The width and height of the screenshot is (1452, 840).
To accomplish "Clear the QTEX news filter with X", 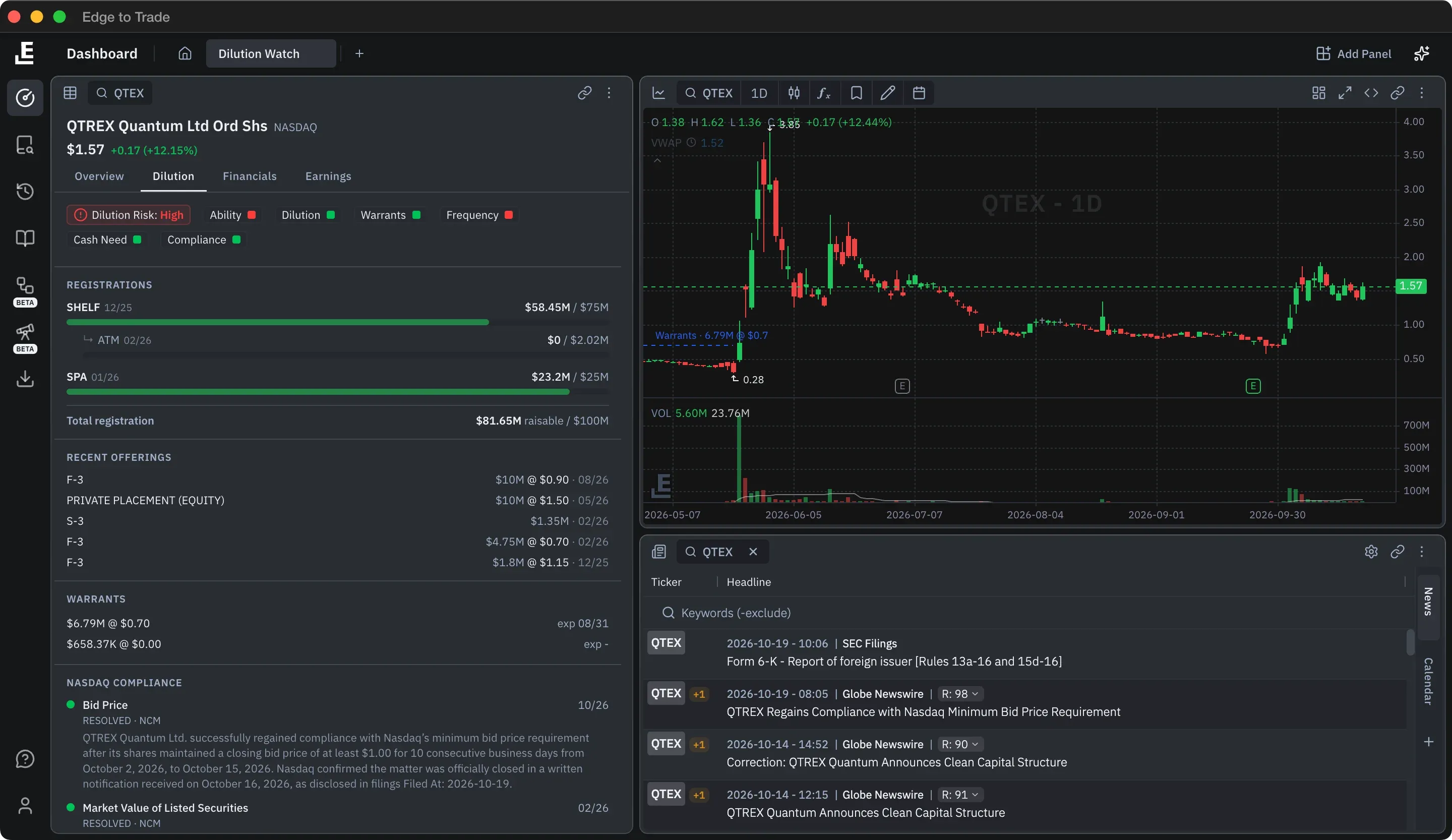I will pos(753,552).
